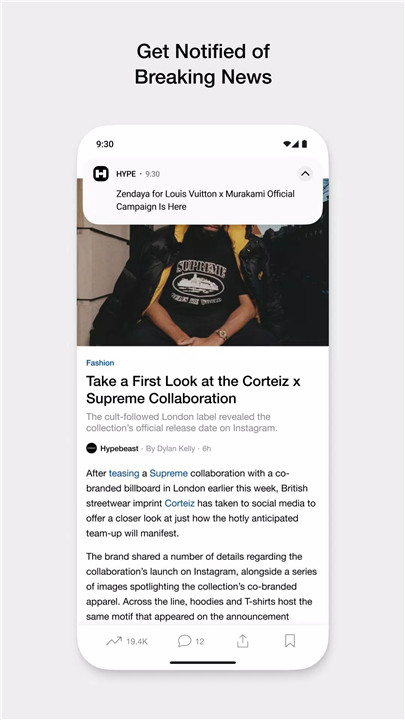The width and height of the screenshot is (405, 720).
Task: Open the 'Corteiz' hyperlink in article text
Action: pyautogui.click(x=180, y=503)
